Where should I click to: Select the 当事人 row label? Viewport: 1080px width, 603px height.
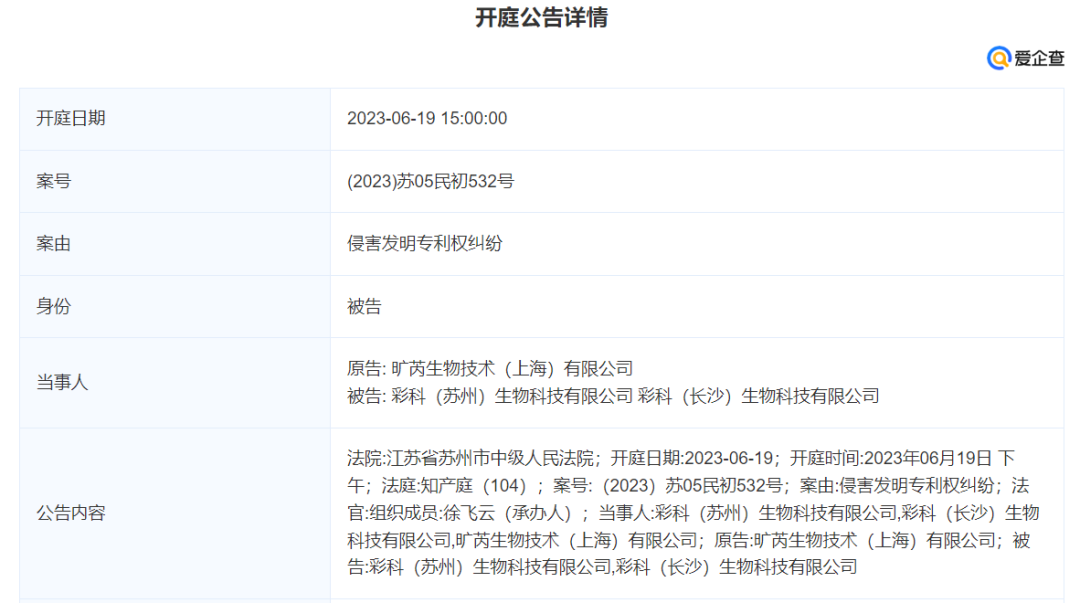[62, 382]
